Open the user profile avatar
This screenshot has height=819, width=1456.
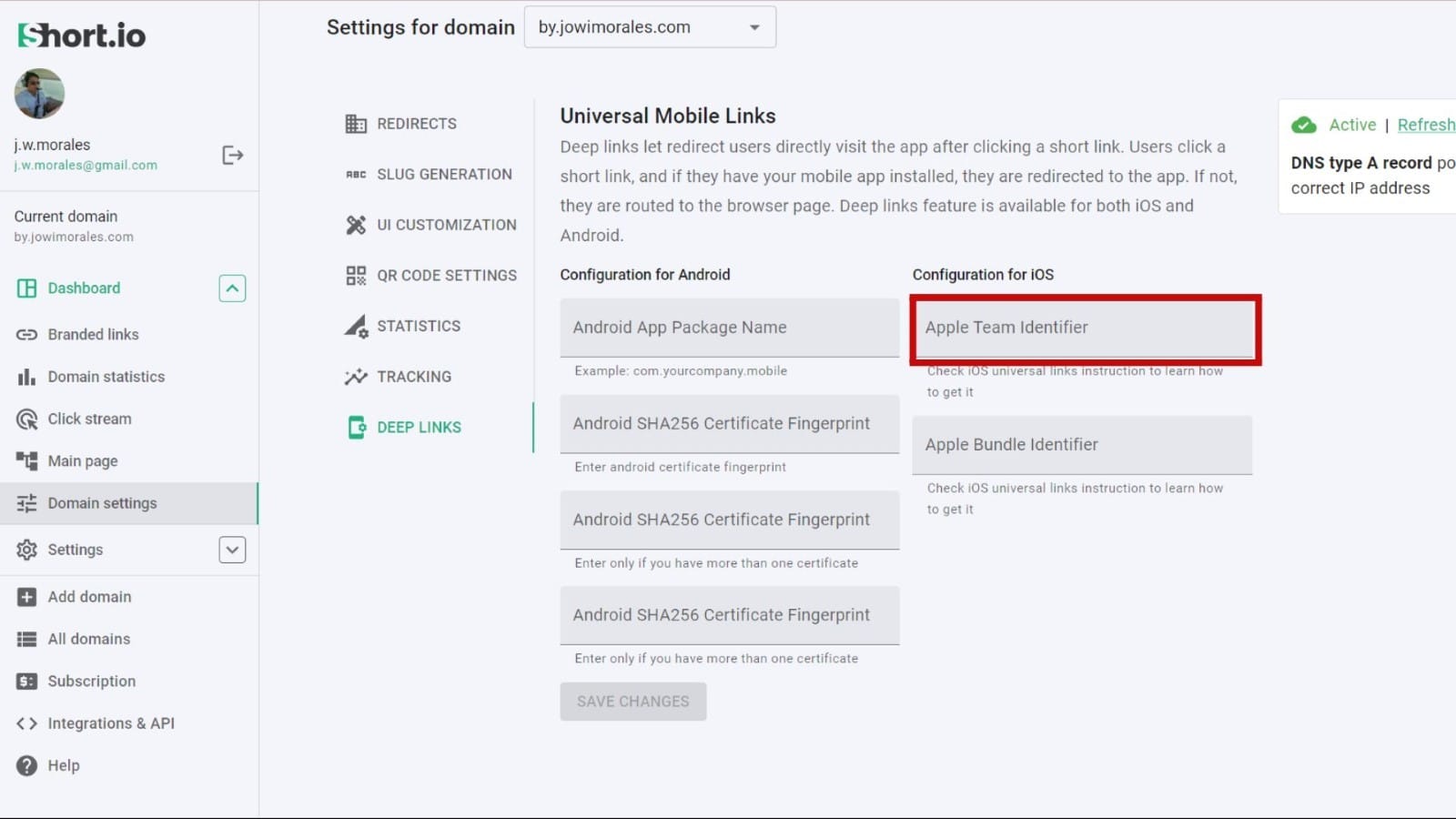pos(39,94)
